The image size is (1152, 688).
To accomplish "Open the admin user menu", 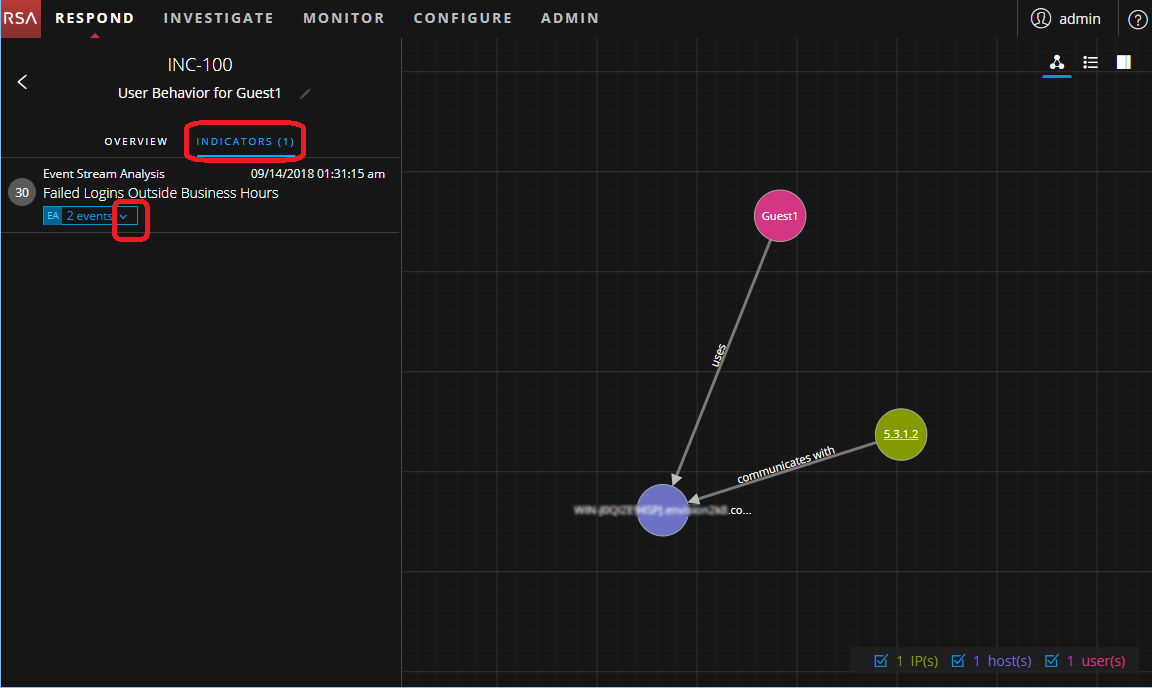I will click(1066, 19).
